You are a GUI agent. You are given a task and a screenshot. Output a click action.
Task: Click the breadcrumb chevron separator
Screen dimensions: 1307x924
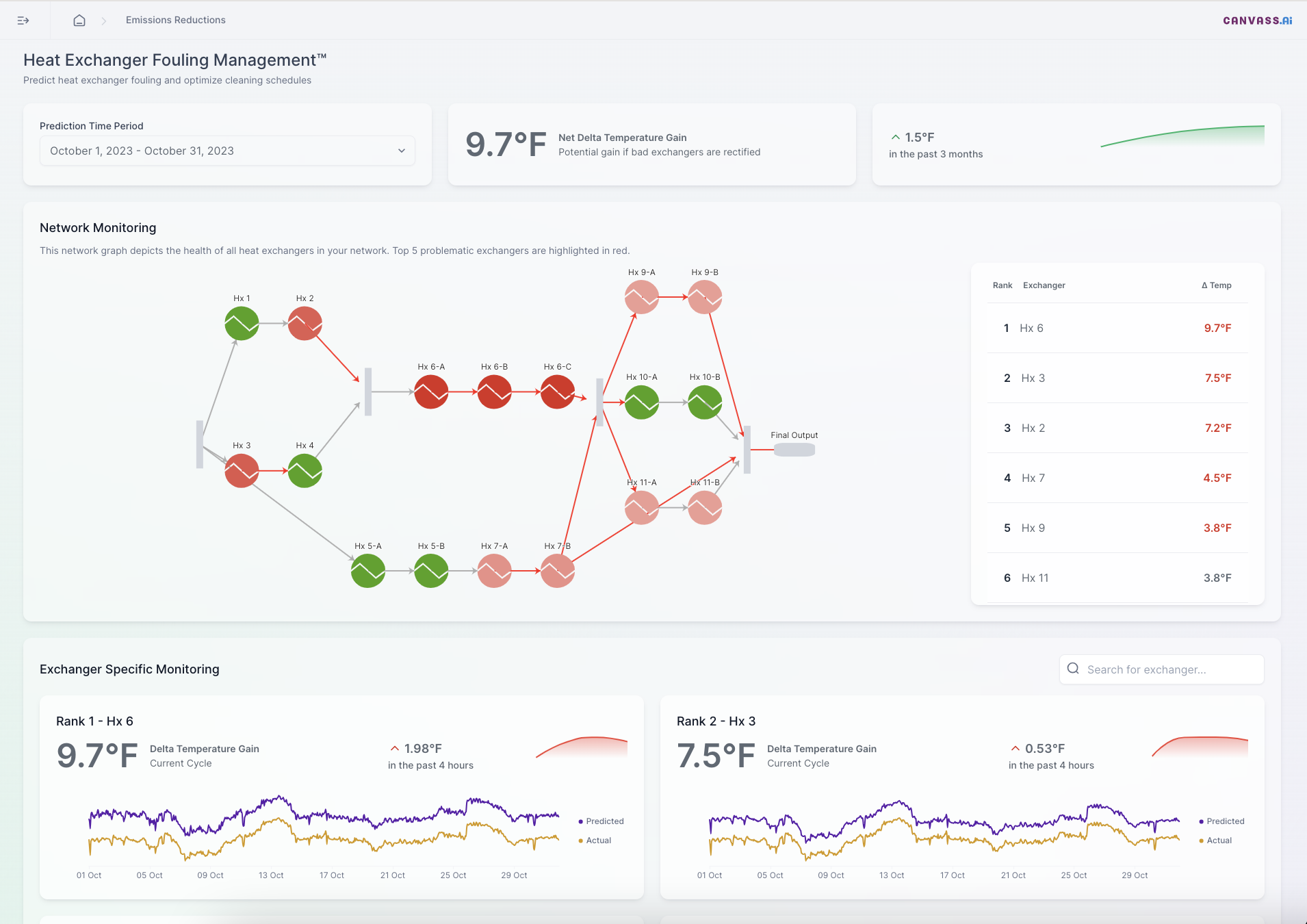click(x=104, y=21)
